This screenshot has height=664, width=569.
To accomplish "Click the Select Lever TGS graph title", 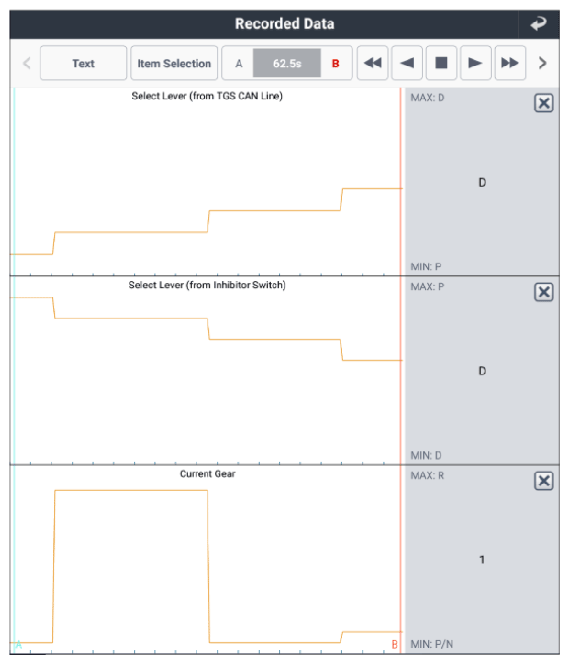I will pyautogui.click(x=207, y=96).
